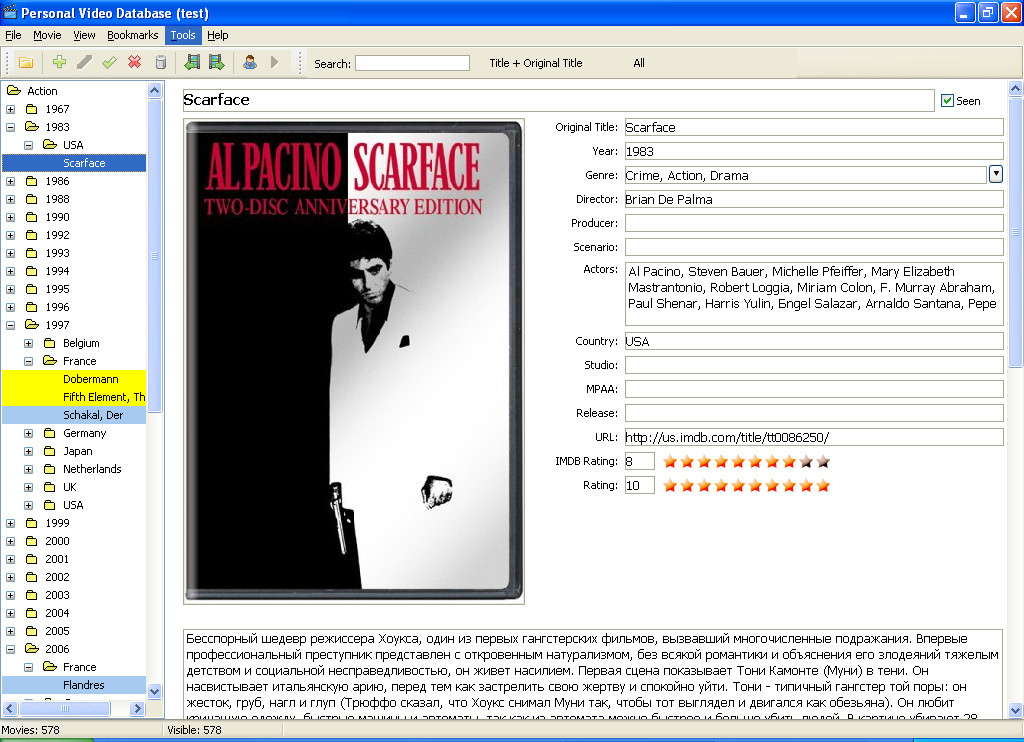Screen dimensions: 1024x742
Task: Open the Bookmarks menu
Action: (133, 35)
